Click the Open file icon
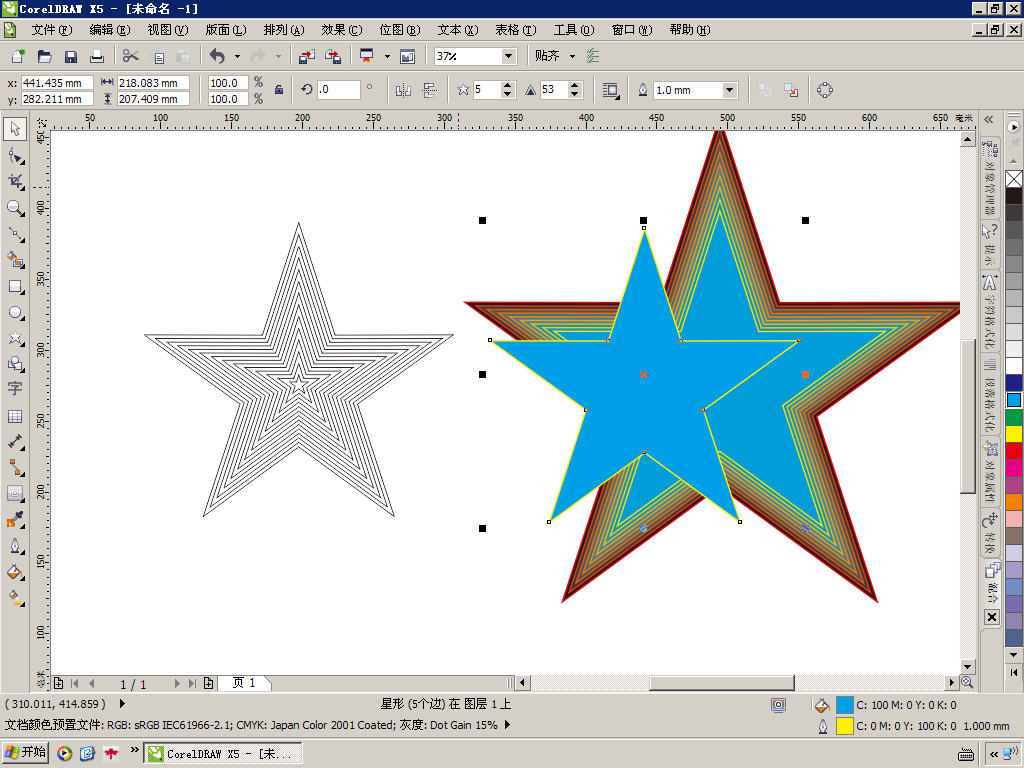 click(44, 56)
